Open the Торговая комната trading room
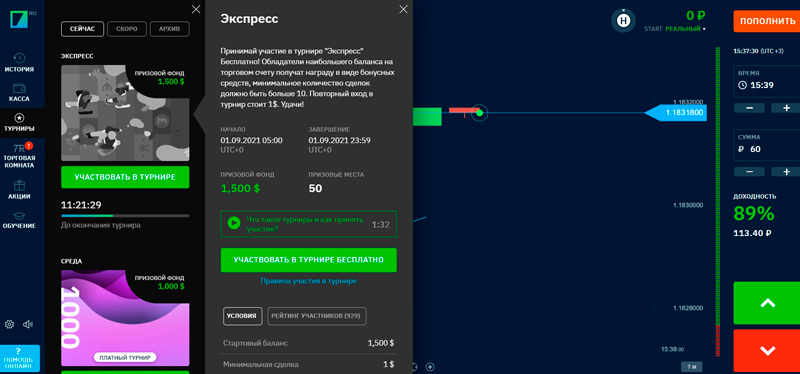Screen dimensions: 800x374 pos(19,156)
